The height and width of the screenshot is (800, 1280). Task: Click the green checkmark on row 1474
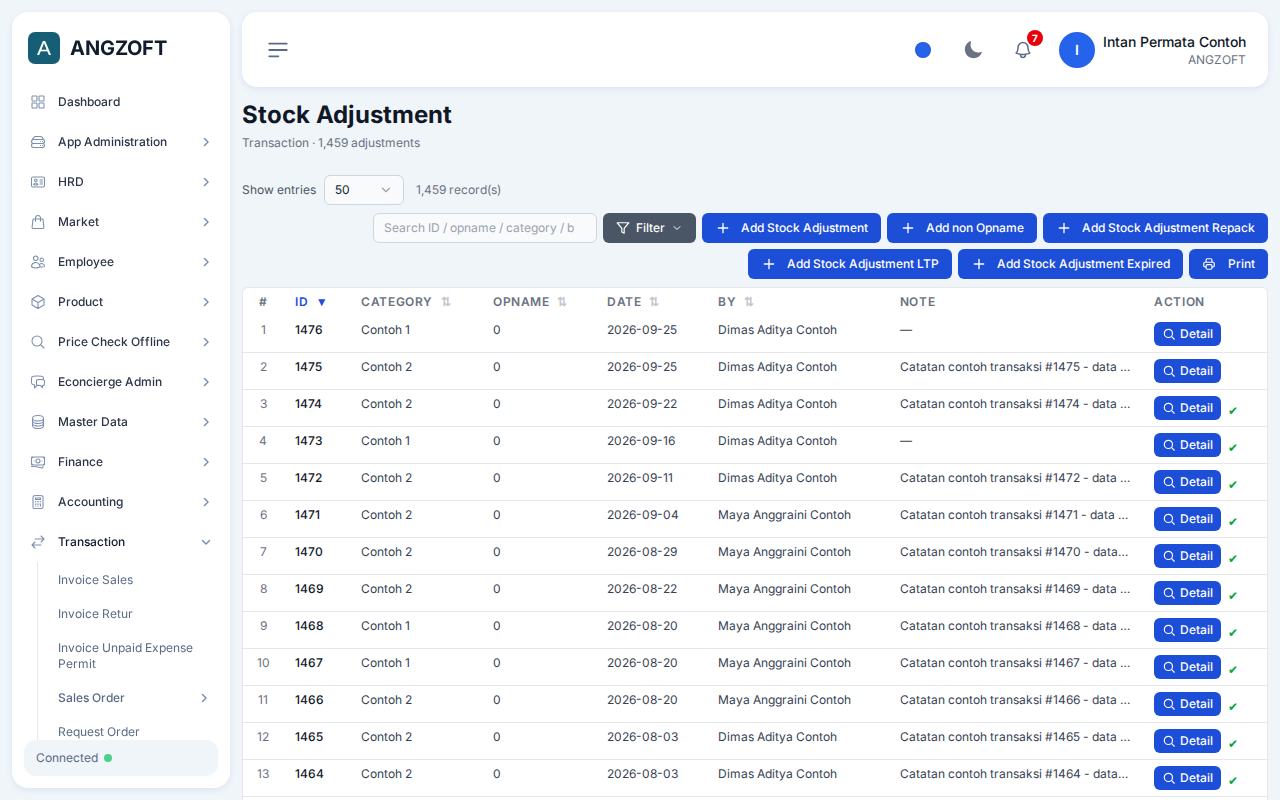click(1233, 410)
